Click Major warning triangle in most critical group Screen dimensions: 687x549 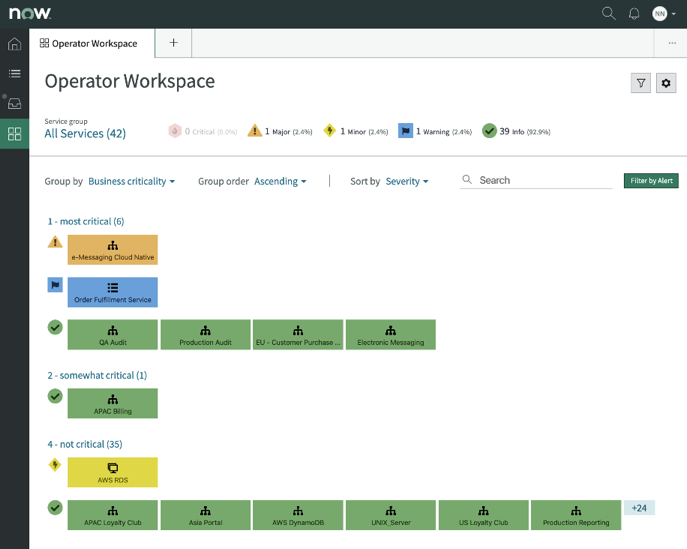(x=55, y=242)
